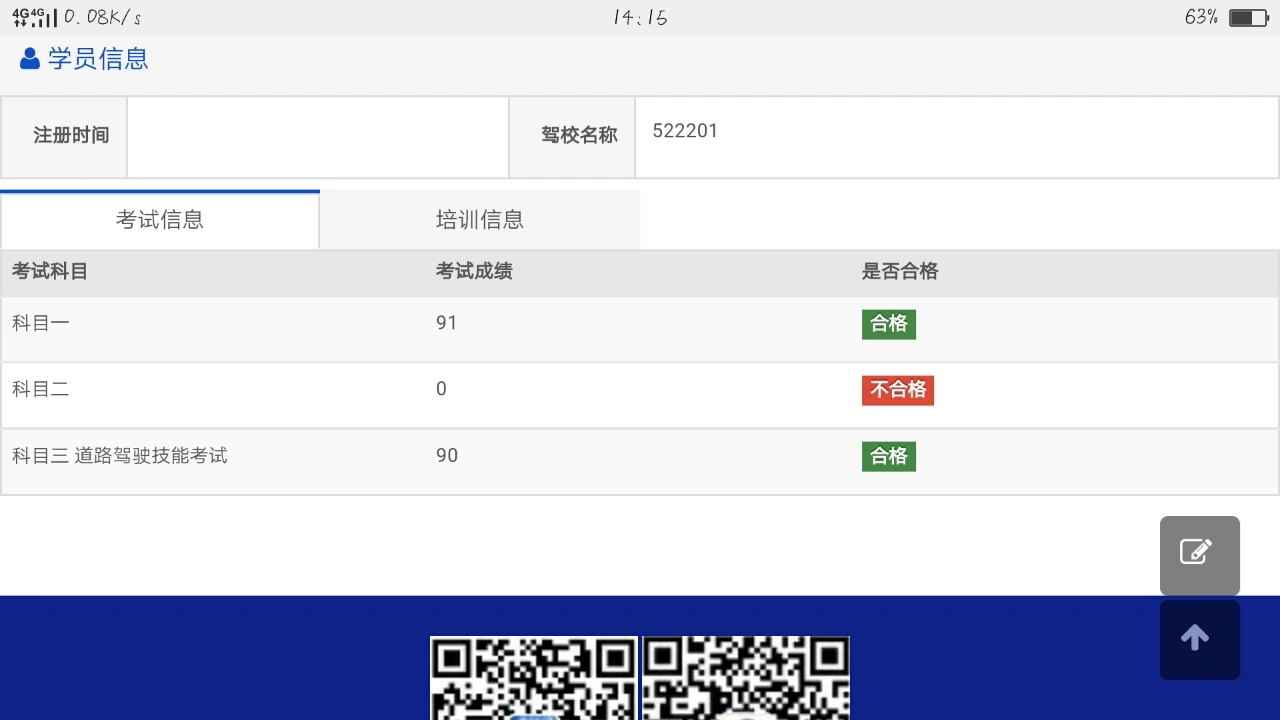Click the red 不合格 badge for 科目二
The image size is (1280, 720).
click(x=898, y=390)
